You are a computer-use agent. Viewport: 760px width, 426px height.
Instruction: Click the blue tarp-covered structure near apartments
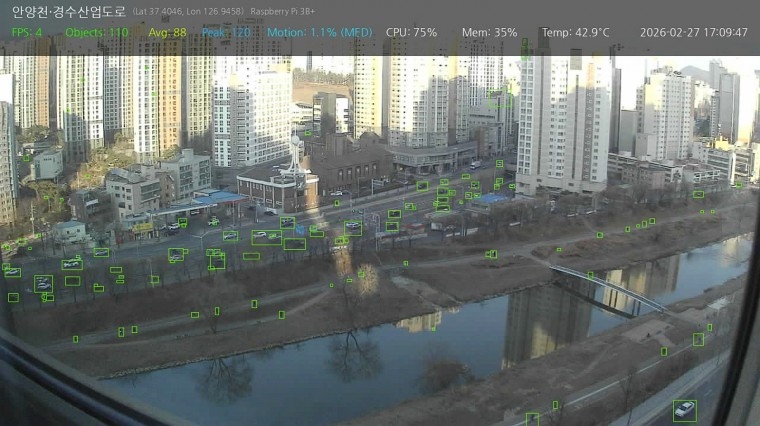[x=492, y=199]
